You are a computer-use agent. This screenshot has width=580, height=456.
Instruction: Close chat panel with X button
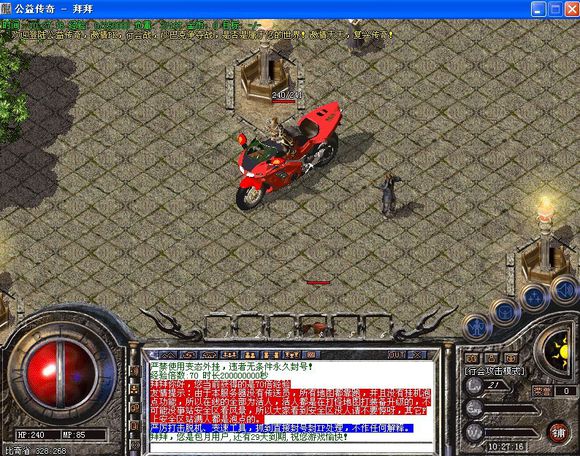click(x=417, y=355)
